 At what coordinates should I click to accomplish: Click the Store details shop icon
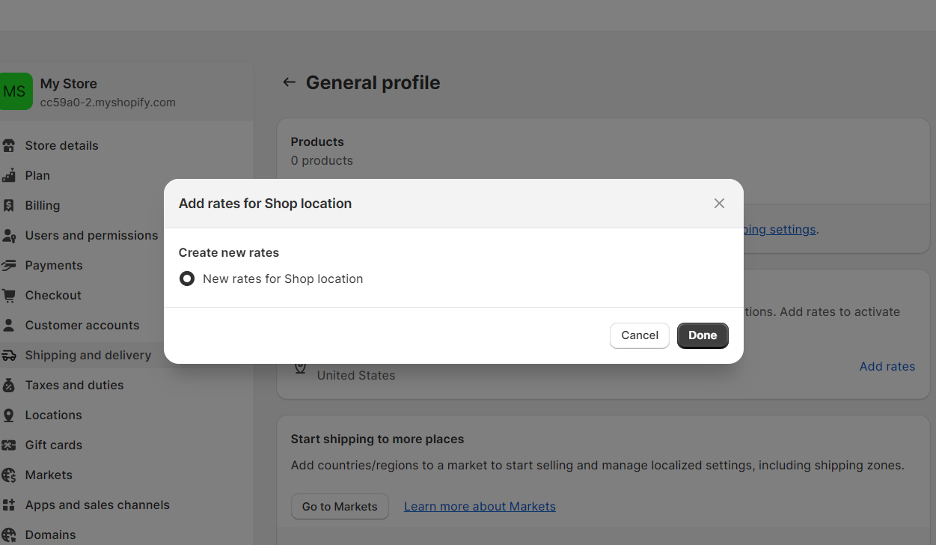click(8, 146)
